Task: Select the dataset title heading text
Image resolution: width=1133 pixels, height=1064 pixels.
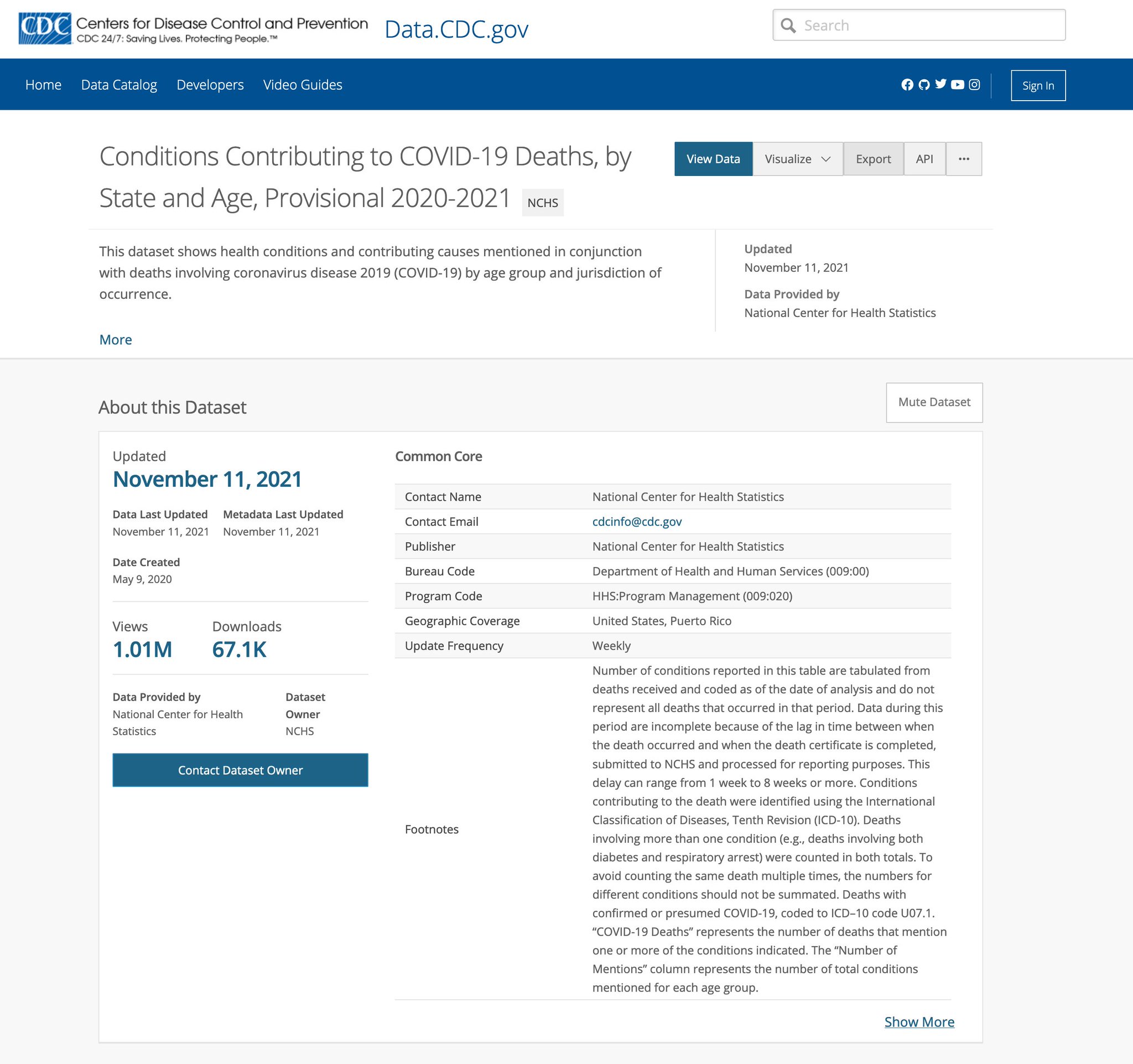Action: pos(365,177)
